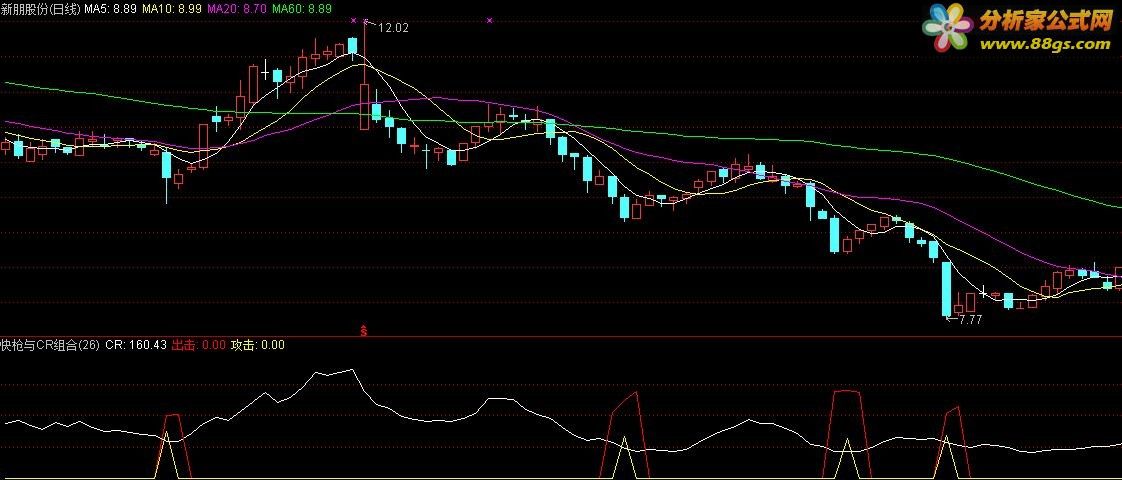Select the MA60: 8.89 indicator label

click(303, 9)
